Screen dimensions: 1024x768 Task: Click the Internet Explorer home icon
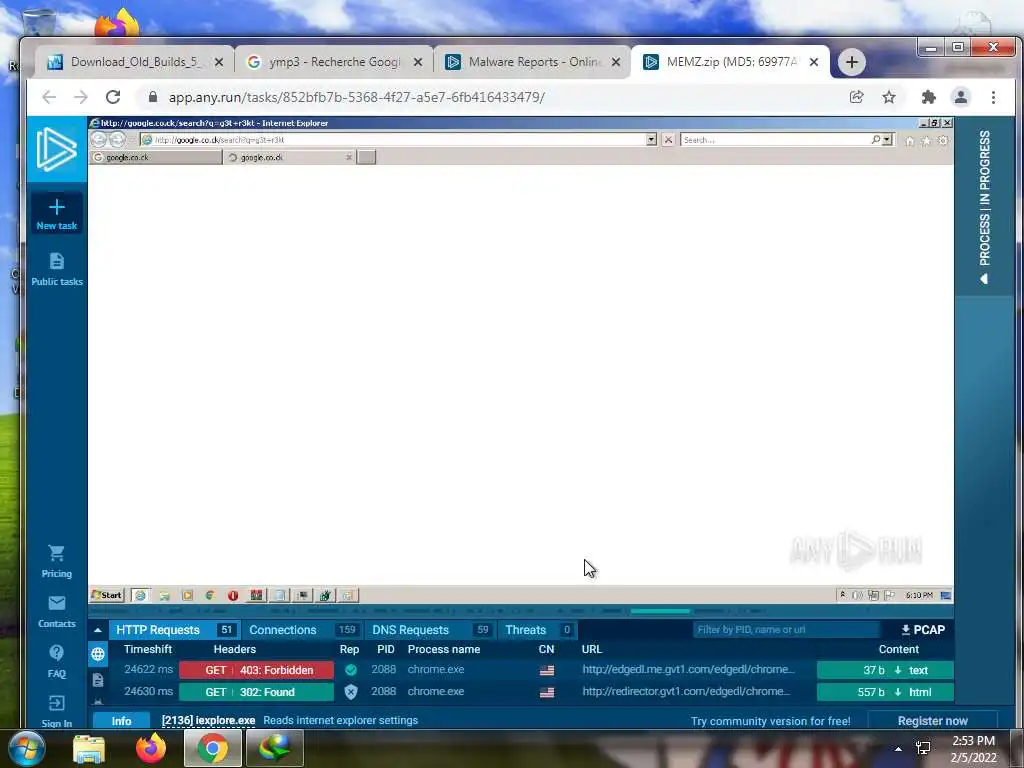click(910, 140)
